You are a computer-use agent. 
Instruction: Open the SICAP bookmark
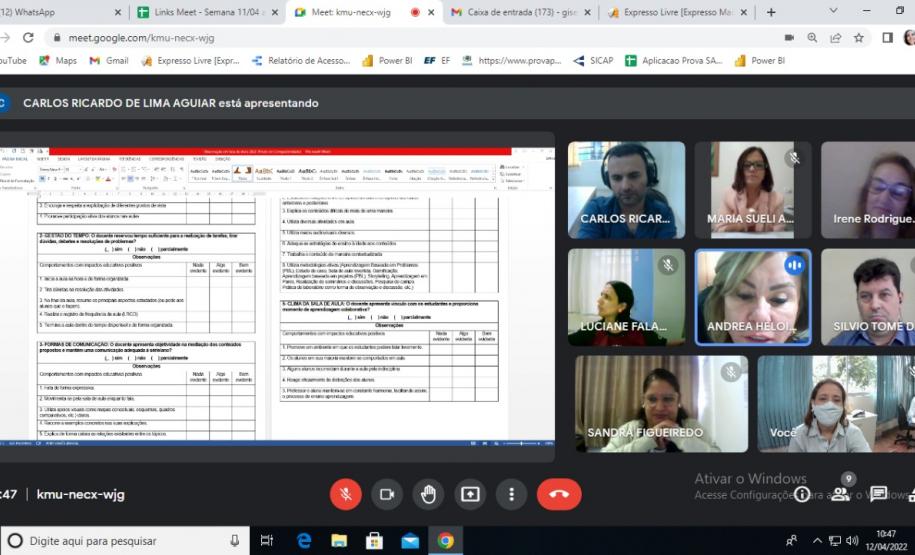pyautogui.click(x=593, y=60)
